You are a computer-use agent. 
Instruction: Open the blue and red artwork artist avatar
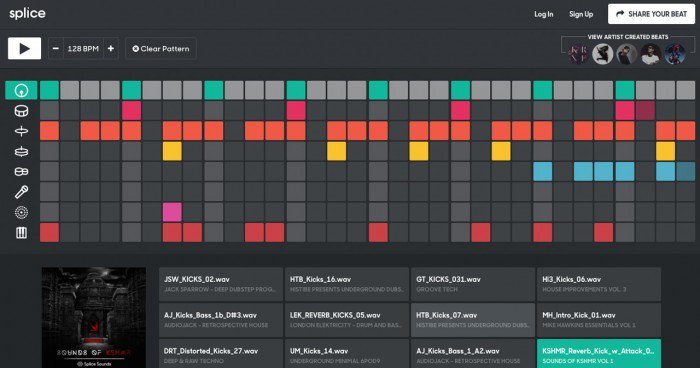(x=675, y=54)
